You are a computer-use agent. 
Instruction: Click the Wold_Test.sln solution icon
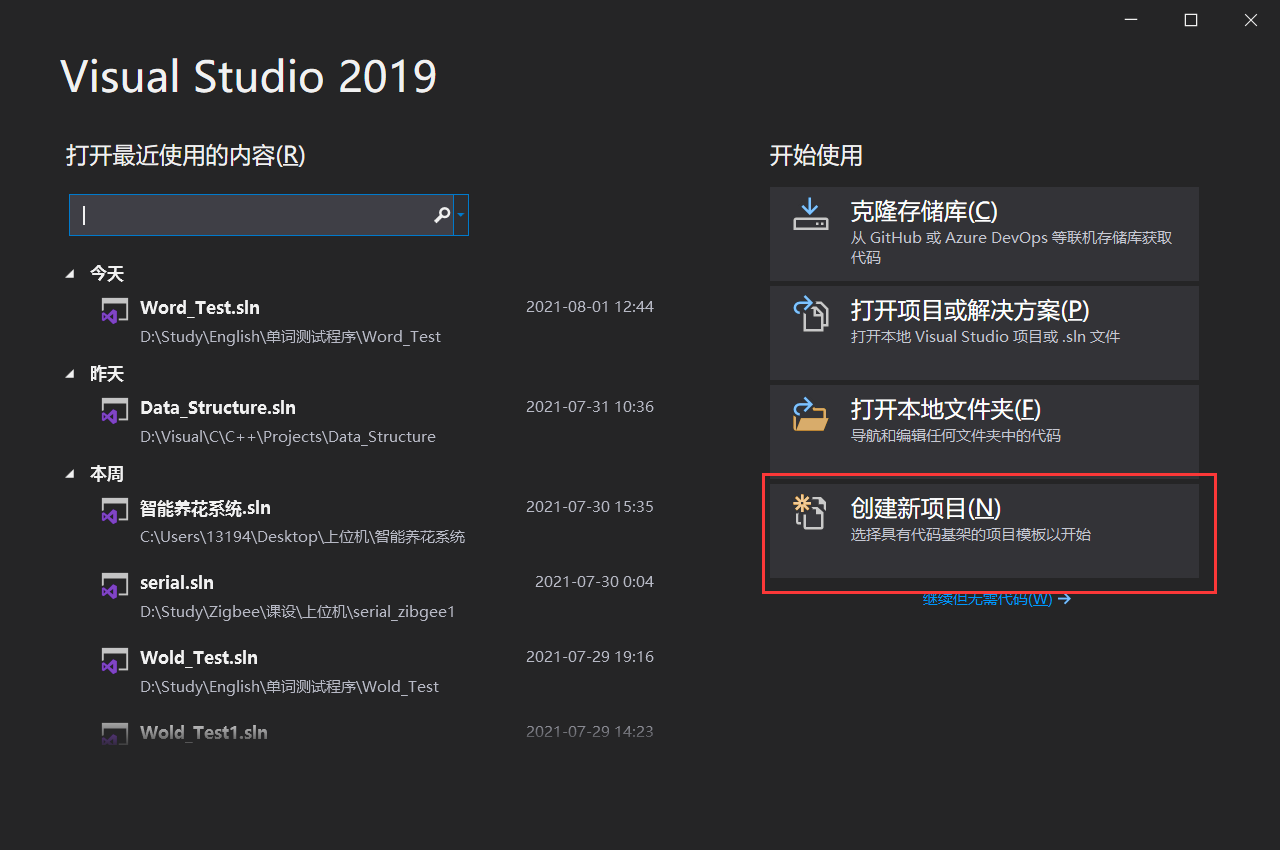click(114, 660)
